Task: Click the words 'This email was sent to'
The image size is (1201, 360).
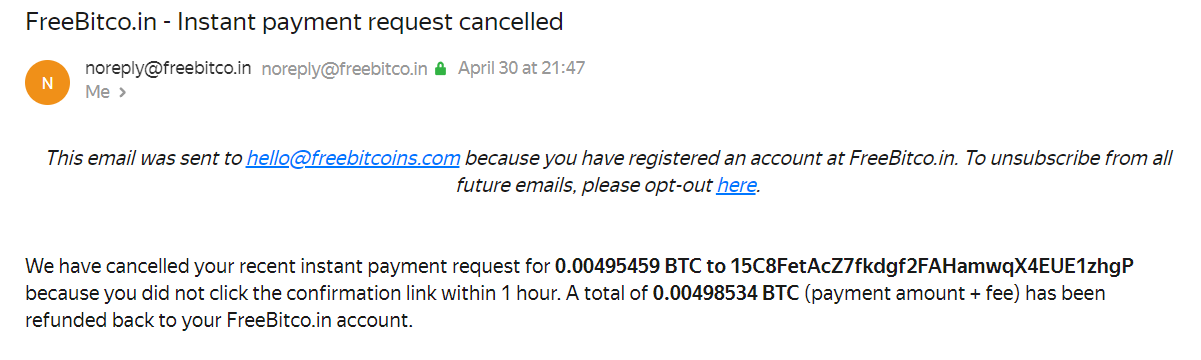Action: [144, 157]
